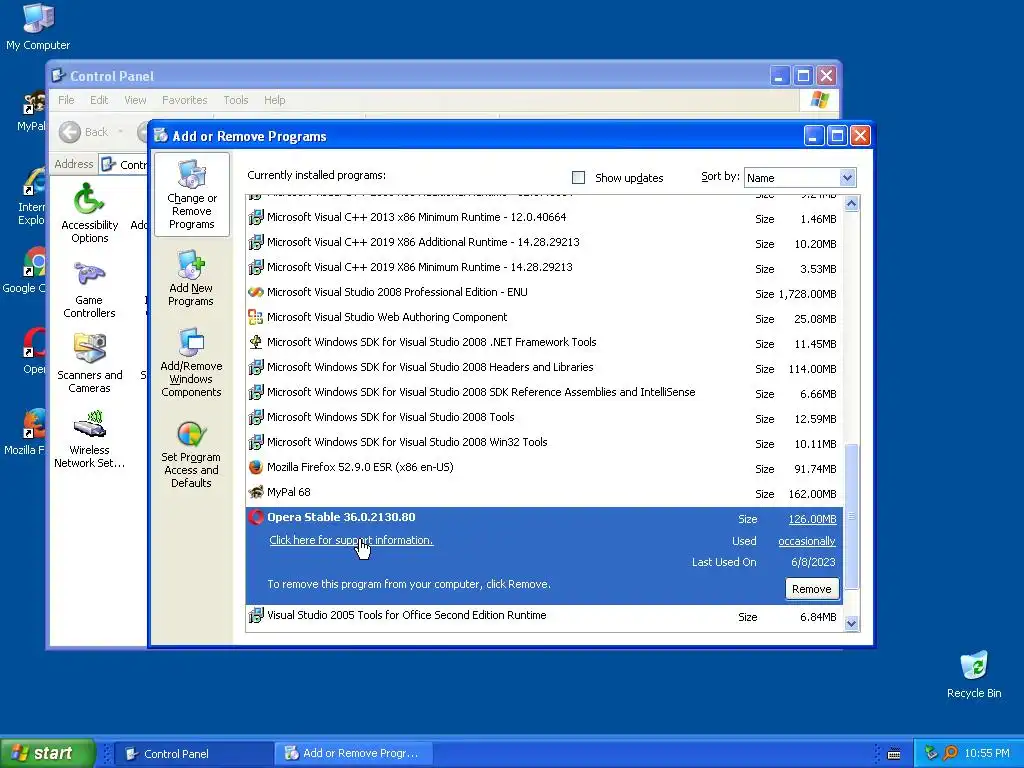This screenshot has width=1024, height=768.
Task: Open File menu in Control Panel
Action: [x=66, y=100]
